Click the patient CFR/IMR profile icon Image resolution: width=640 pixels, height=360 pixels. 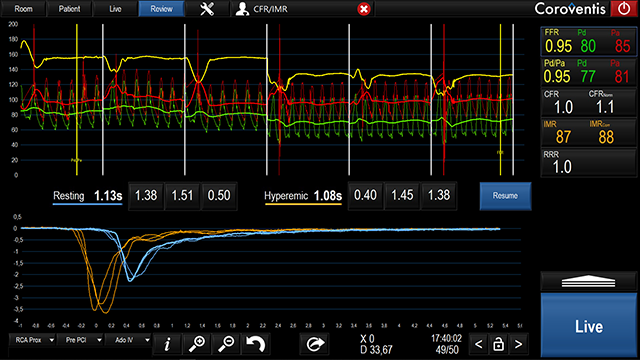point(242,9)
